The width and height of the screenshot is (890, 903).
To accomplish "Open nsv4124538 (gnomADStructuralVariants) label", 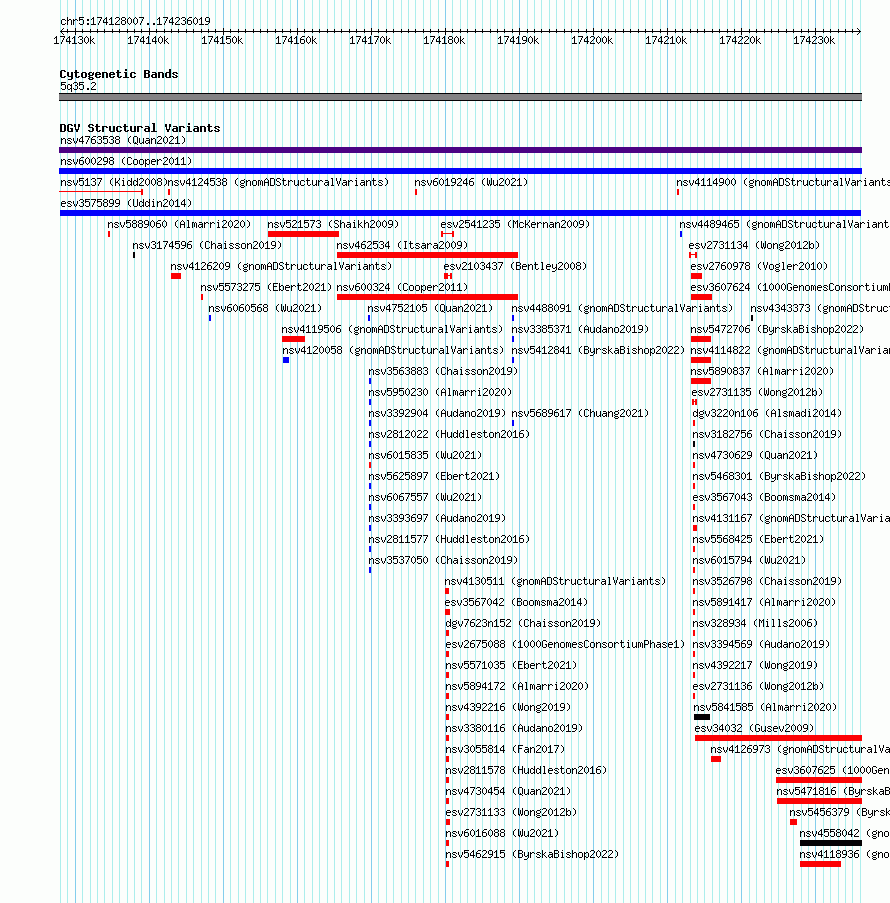I will click(x=278, y=183).
